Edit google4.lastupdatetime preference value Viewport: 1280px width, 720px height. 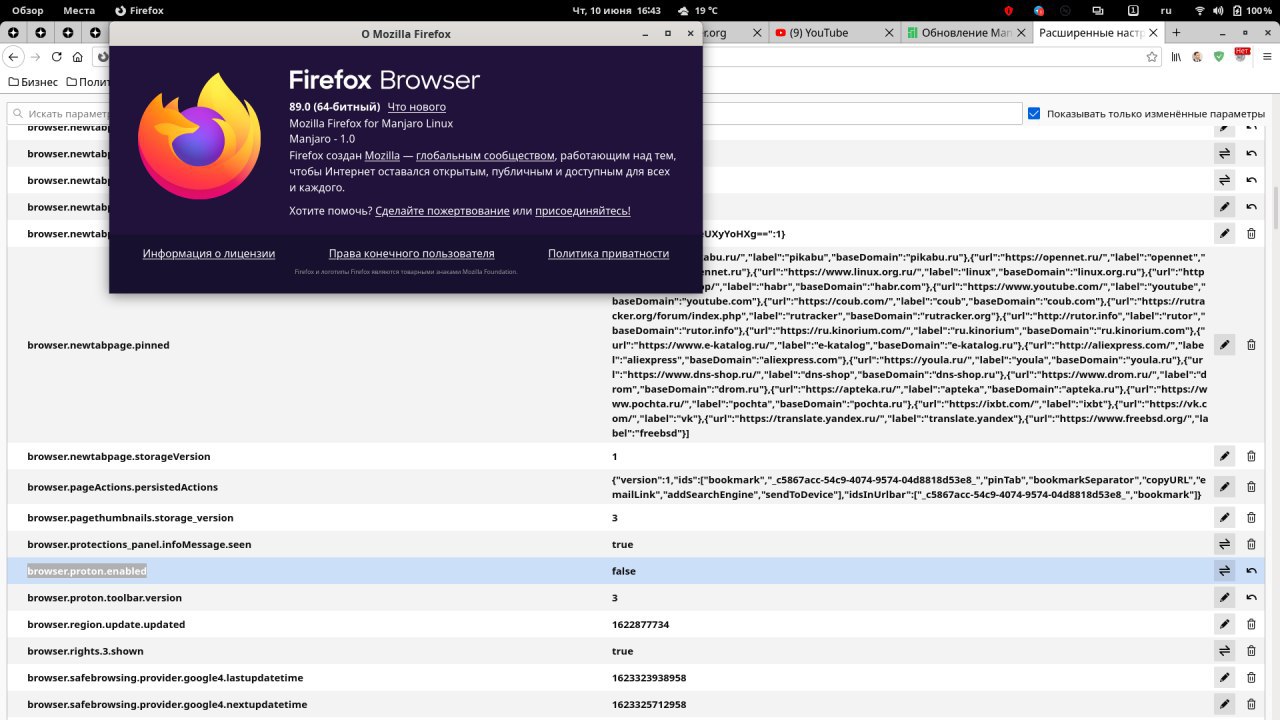(x=1224, y=678)
